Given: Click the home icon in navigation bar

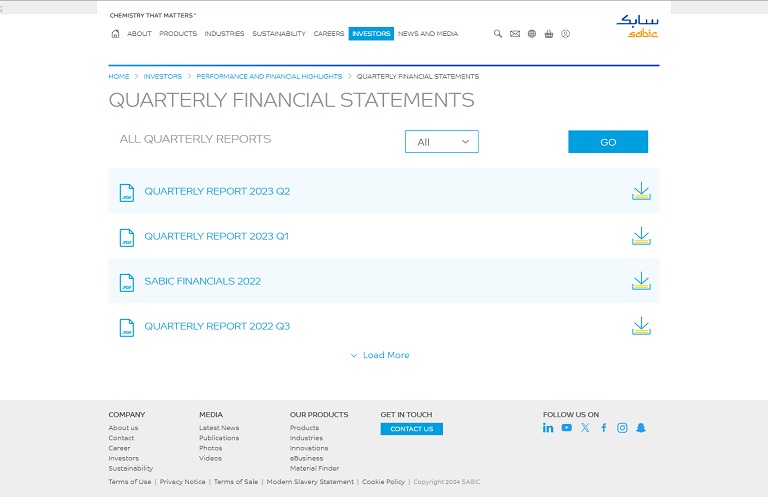Looking at the screenshot, I should point(115,34).
